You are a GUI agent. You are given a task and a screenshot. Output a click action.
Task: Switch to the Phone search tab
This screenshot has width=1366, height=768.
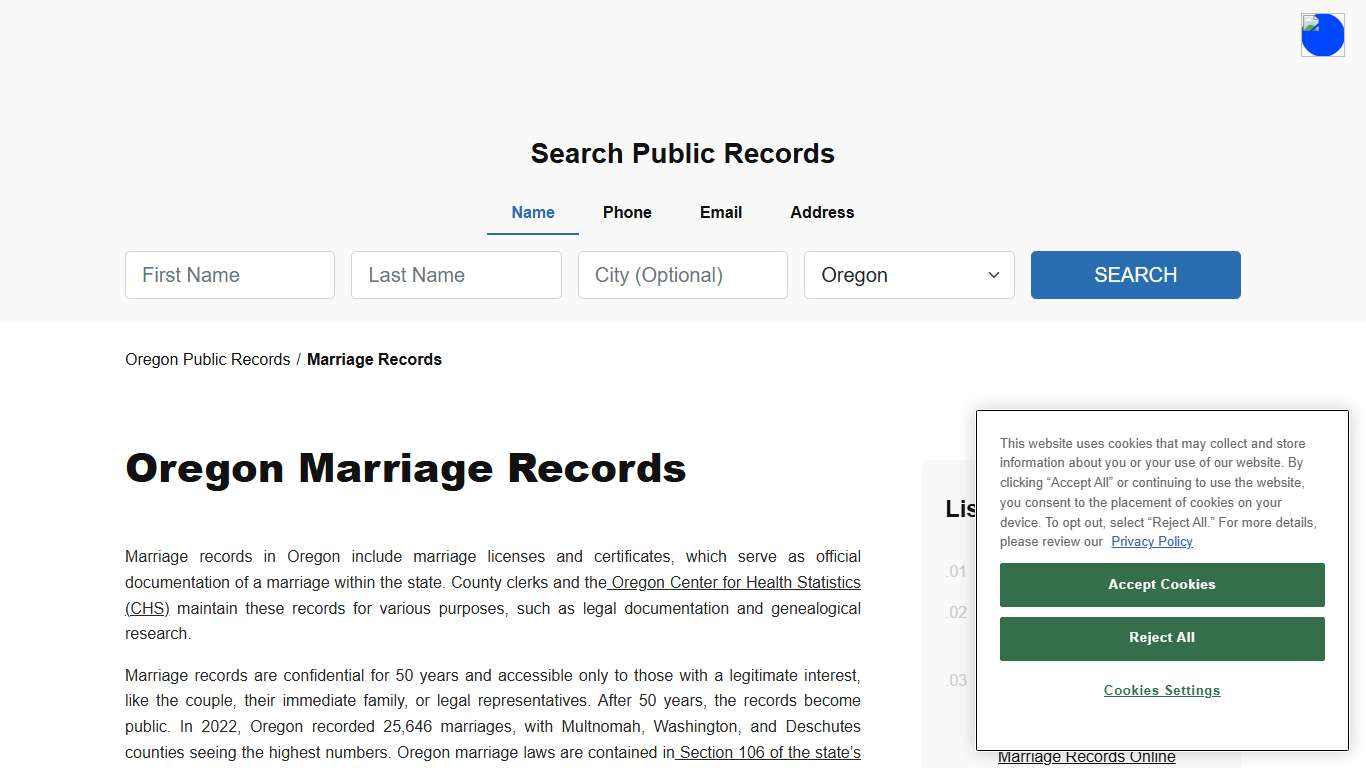click(626, 212)
